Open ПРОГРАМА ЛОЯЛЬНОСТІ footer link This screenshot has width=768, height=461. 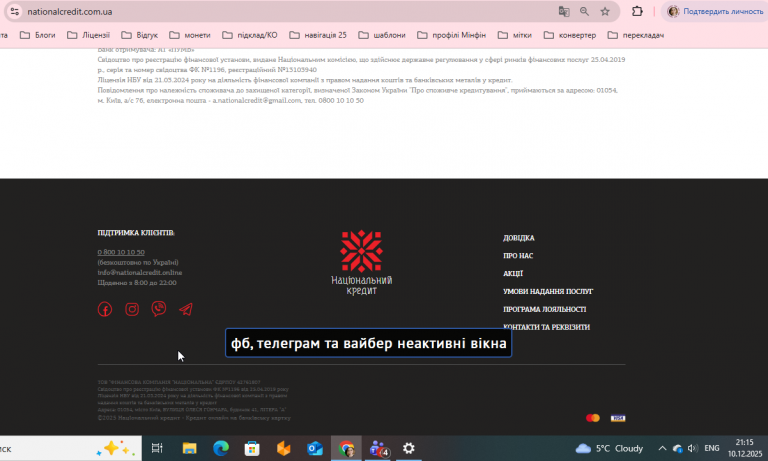[545, 309]
